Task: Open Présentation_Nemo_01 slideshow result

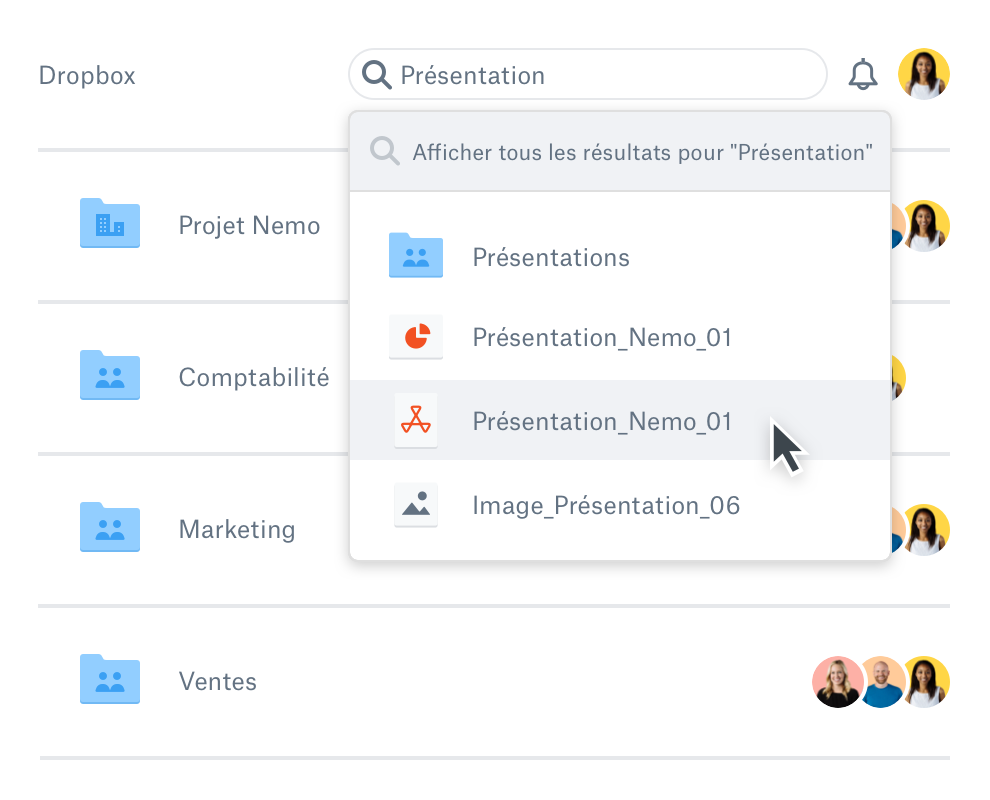Action: 620,338
